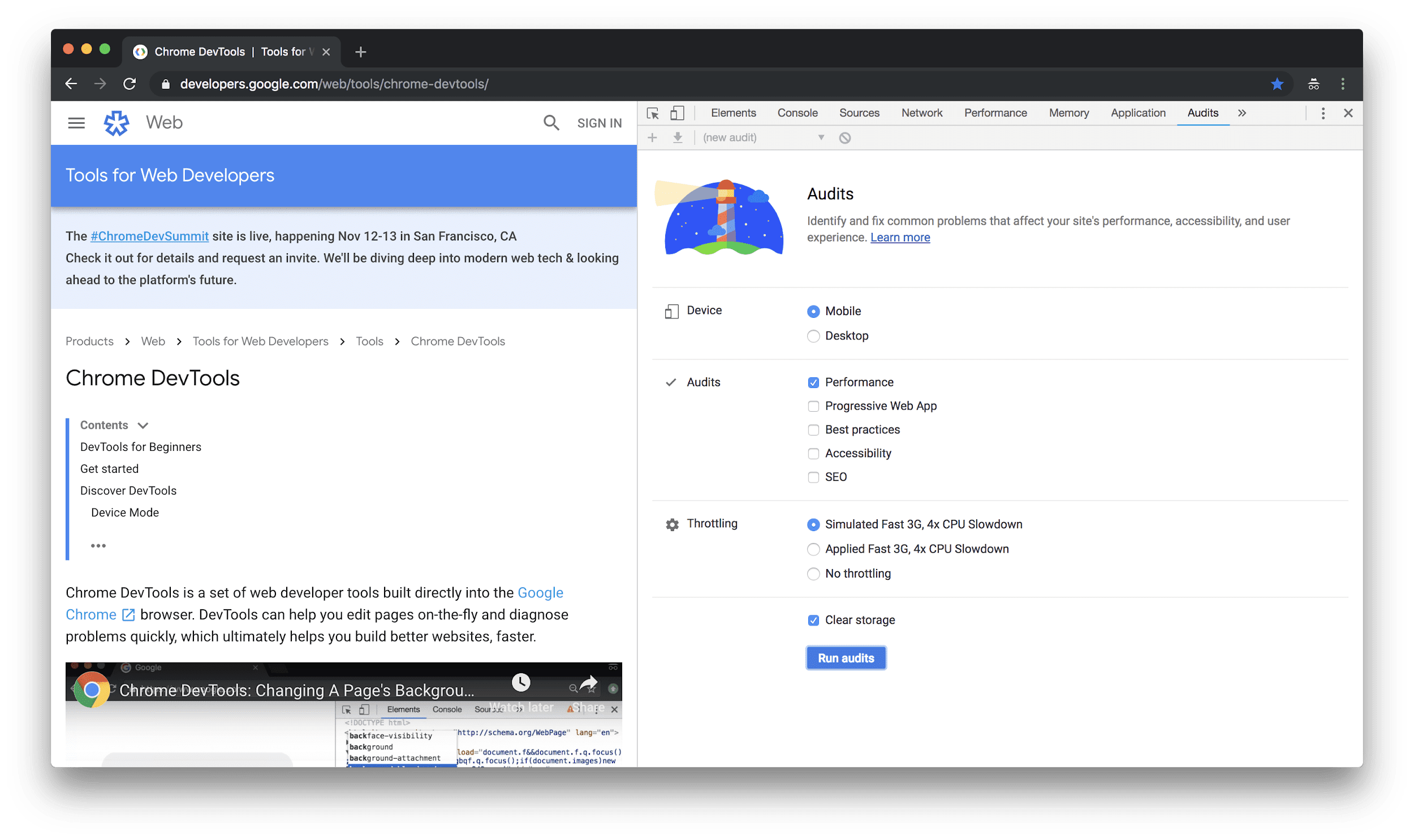Select Mobile device option

coord(814,311)
